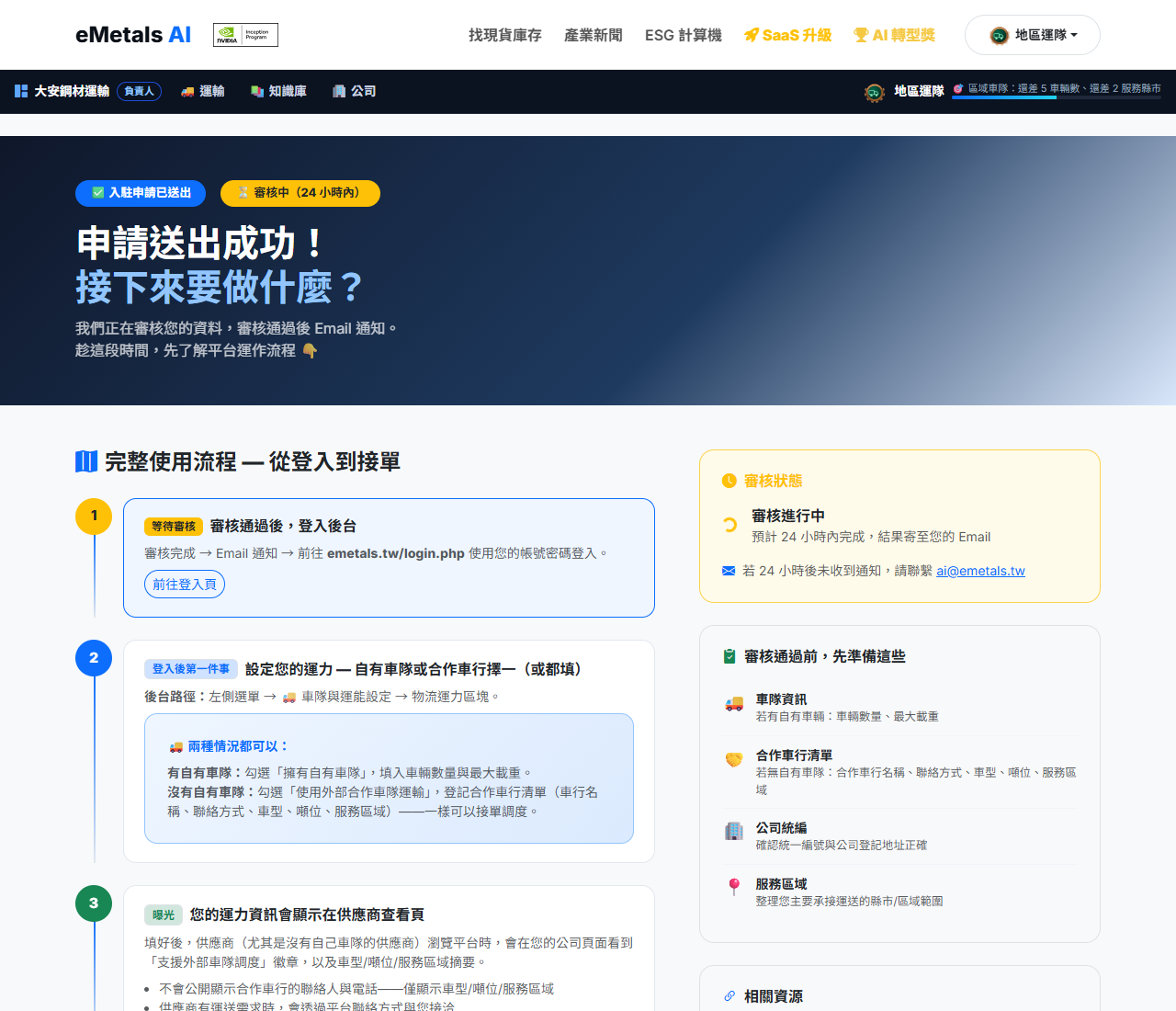Click the 車隊資訊 checklist heading
Image resolution: width=1176 pixels, height=1011 pixels.
[x=781, y=699]
